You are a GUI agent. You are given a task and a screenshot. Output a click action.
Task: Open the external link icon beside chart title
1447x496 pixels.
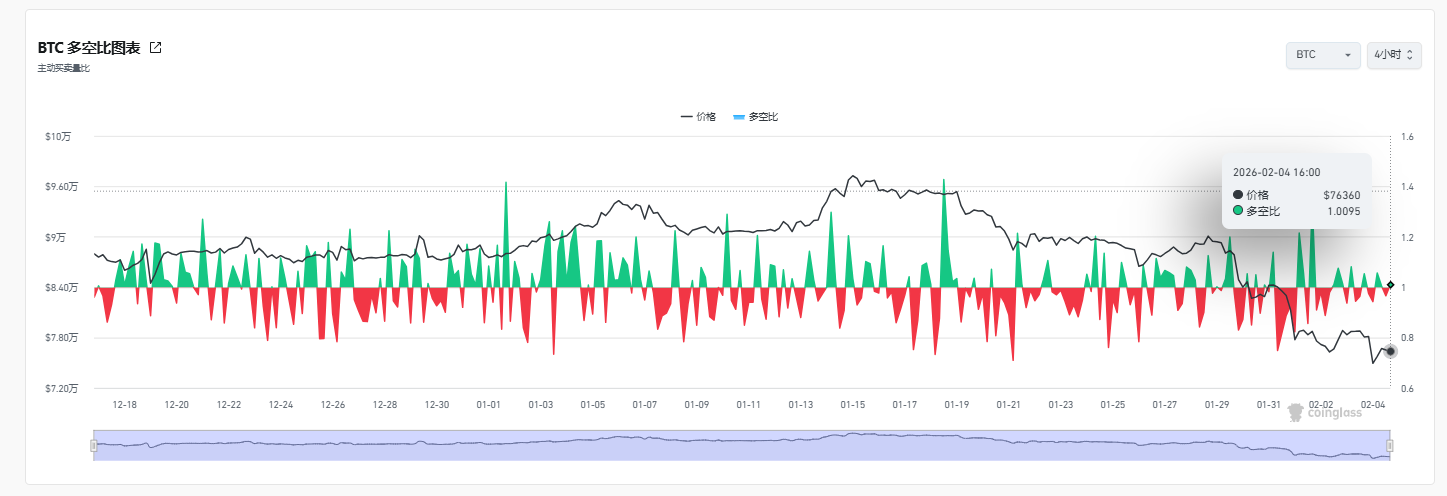tap(155, 48)
